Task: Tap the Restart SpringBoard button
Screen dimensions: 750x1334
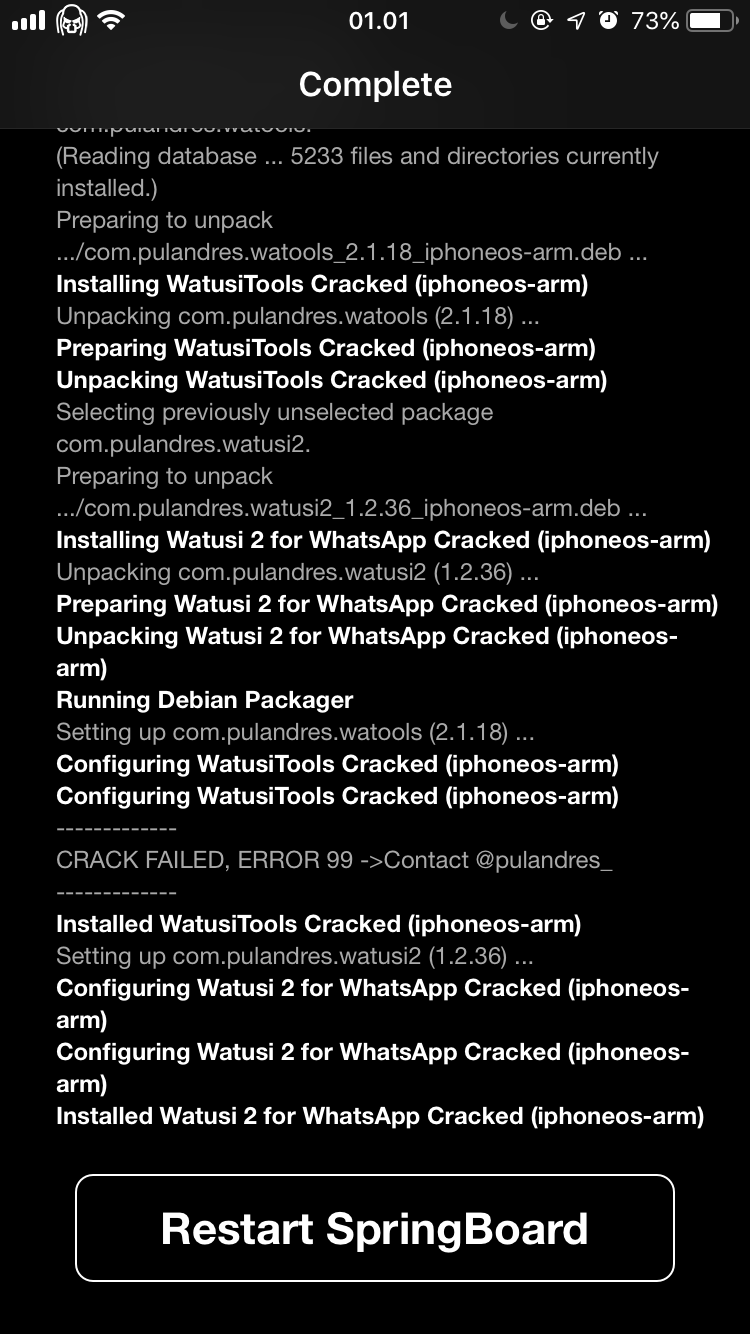Action: click(x=375, y=1228)
